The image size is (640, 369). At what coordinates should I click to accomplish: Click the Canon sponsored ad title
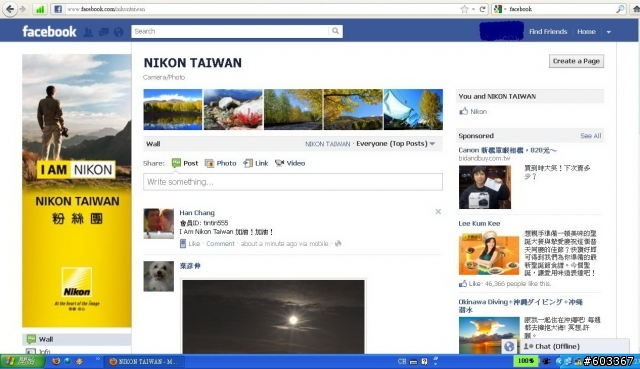(507, 150)
